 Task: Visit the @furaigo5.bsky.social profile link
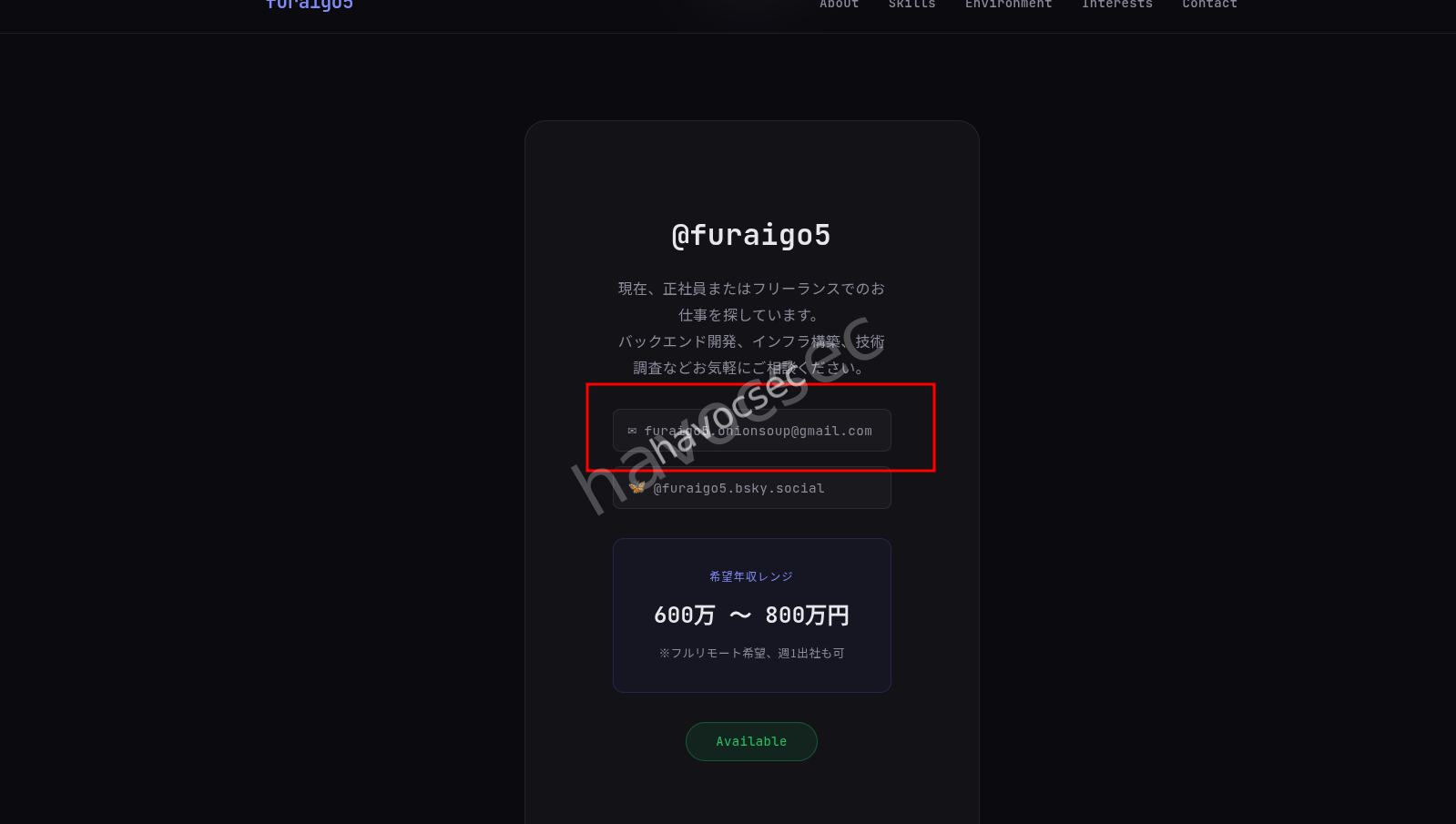[752, 488]
